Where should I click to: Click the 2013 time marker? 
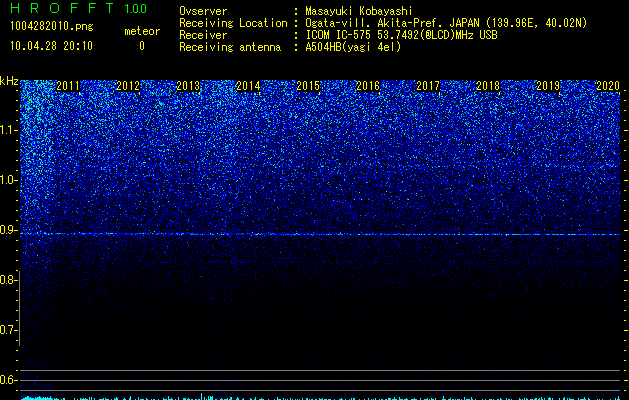click(x=188, y=86)
